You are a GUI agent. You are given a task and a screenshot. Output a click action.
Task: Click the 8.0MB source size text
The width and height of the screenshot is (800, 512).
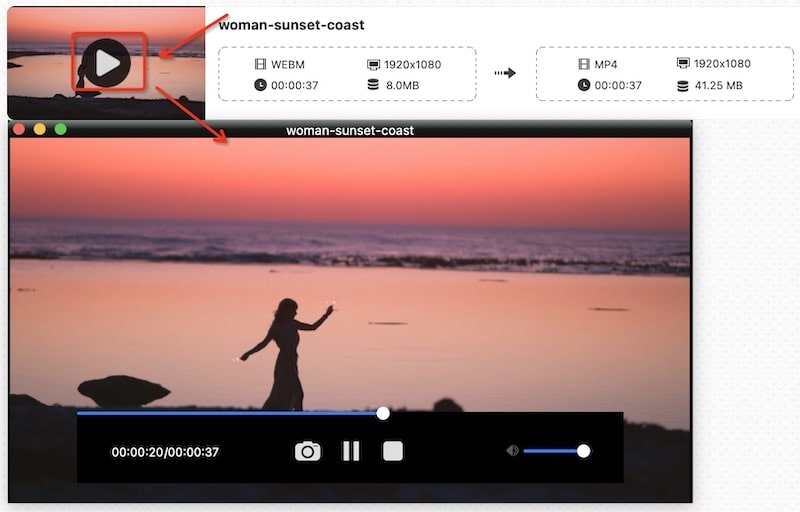(x=403, y=86)
